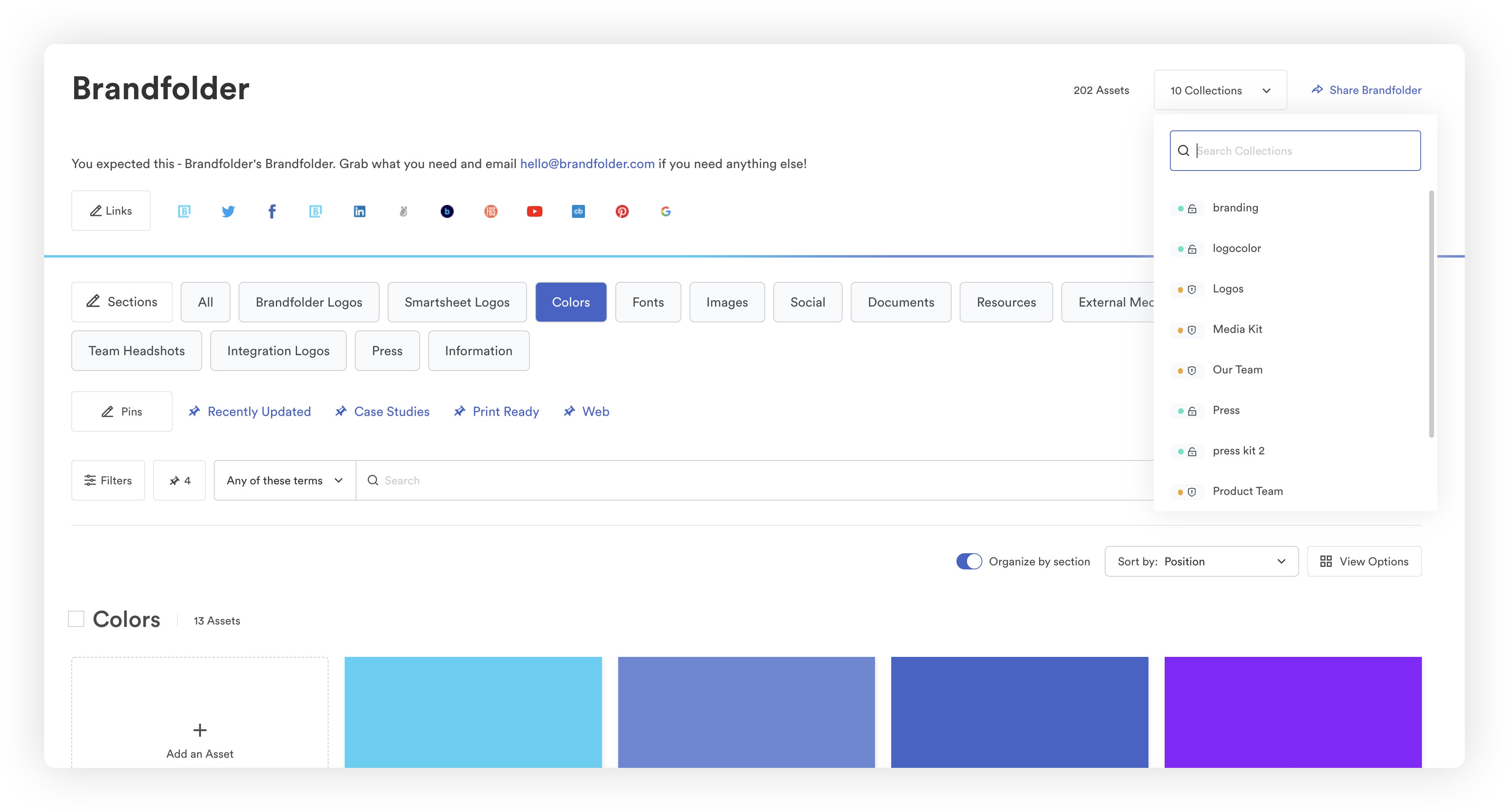Click the lock icon next to press kit 2
Screen dimensions: 1509x812
[1192, 452]
